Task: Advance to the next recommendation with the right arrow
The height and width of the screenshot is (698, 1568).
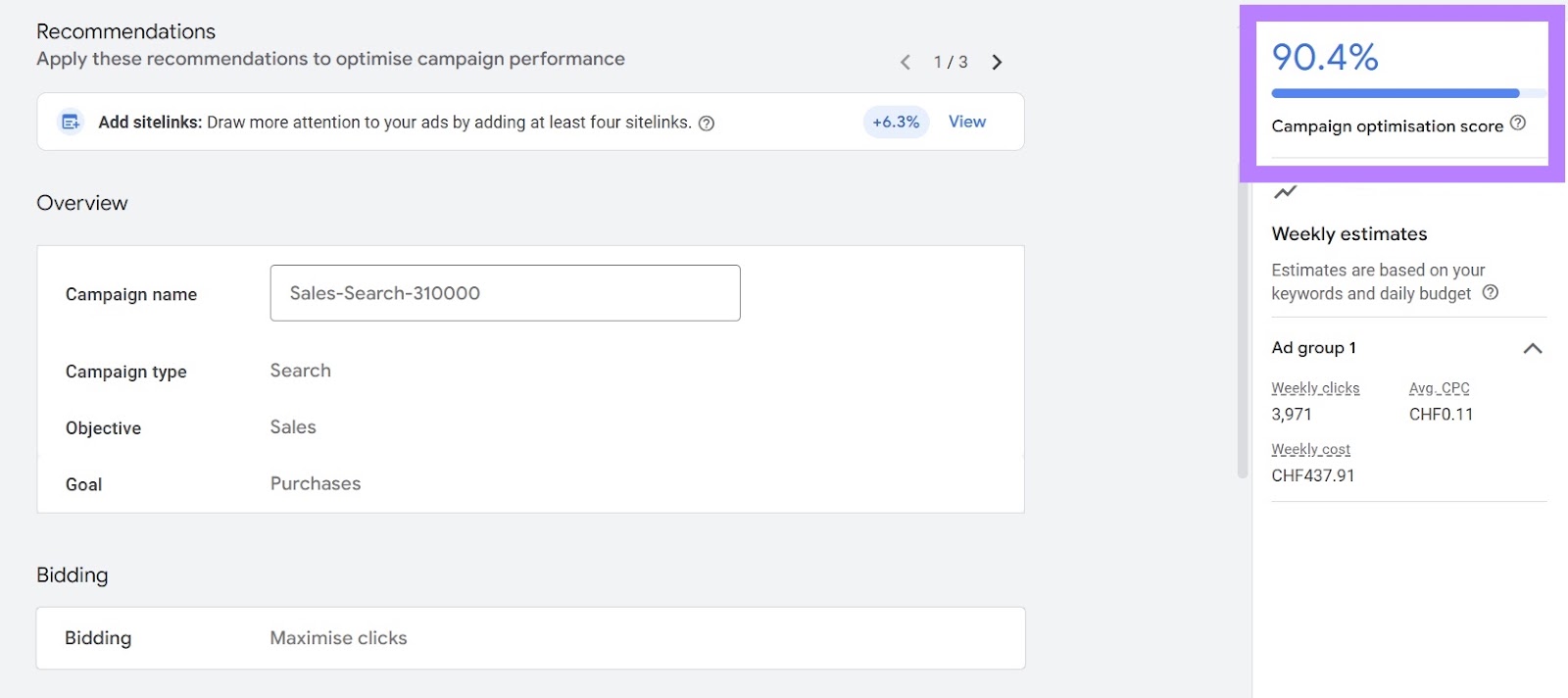Action: pyautogui.click(x=997, y=62)
